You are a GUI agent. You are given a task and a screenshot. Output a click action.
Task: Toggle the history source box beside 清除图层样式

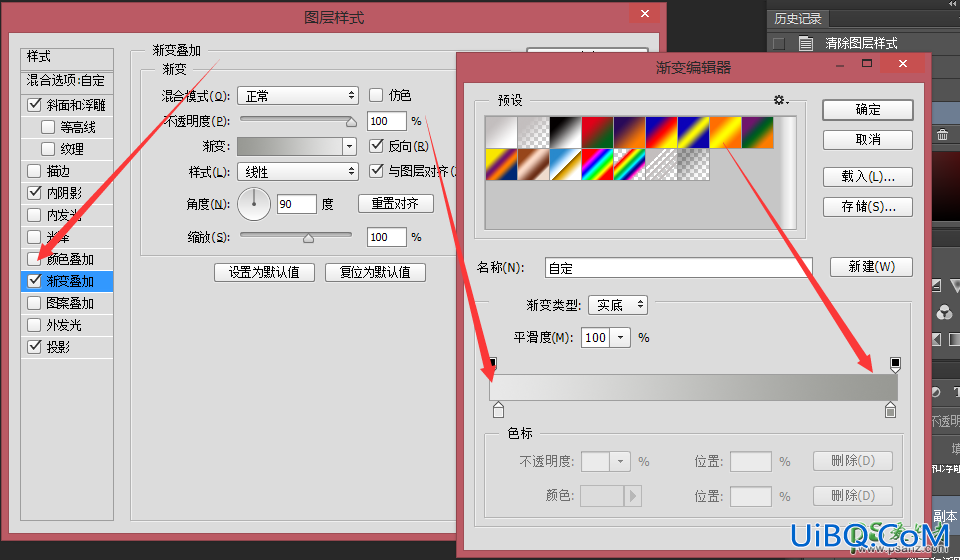coord(779,43)
